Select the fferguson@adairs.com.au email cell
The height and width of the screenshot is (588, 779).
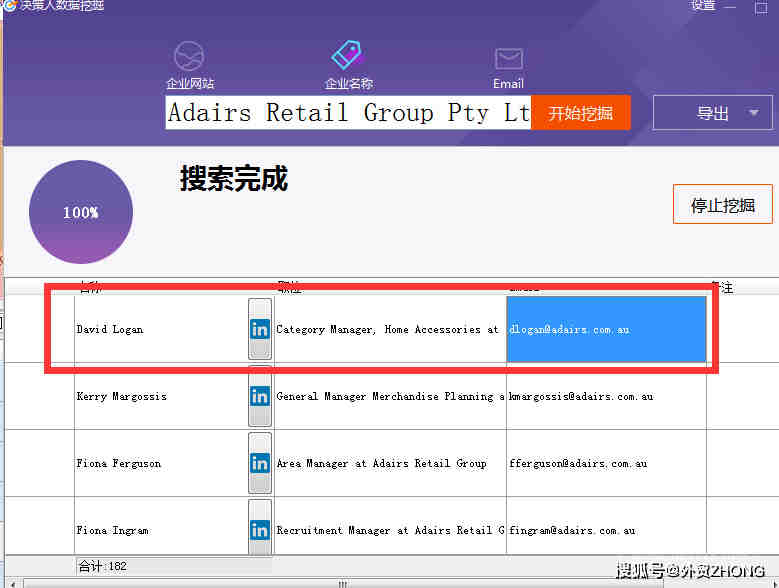tap(606, 463)
